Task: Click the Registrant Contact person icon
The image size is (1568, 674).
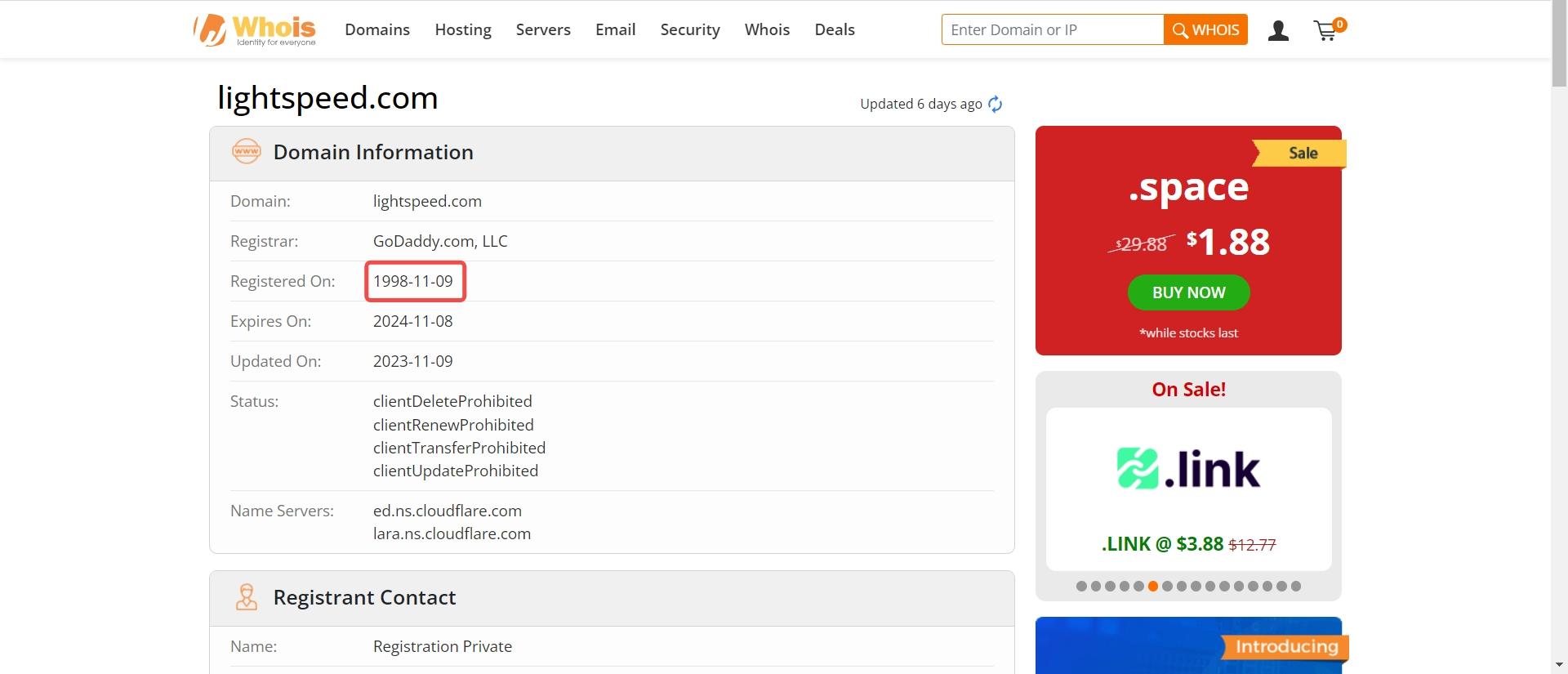Action: 246,597
